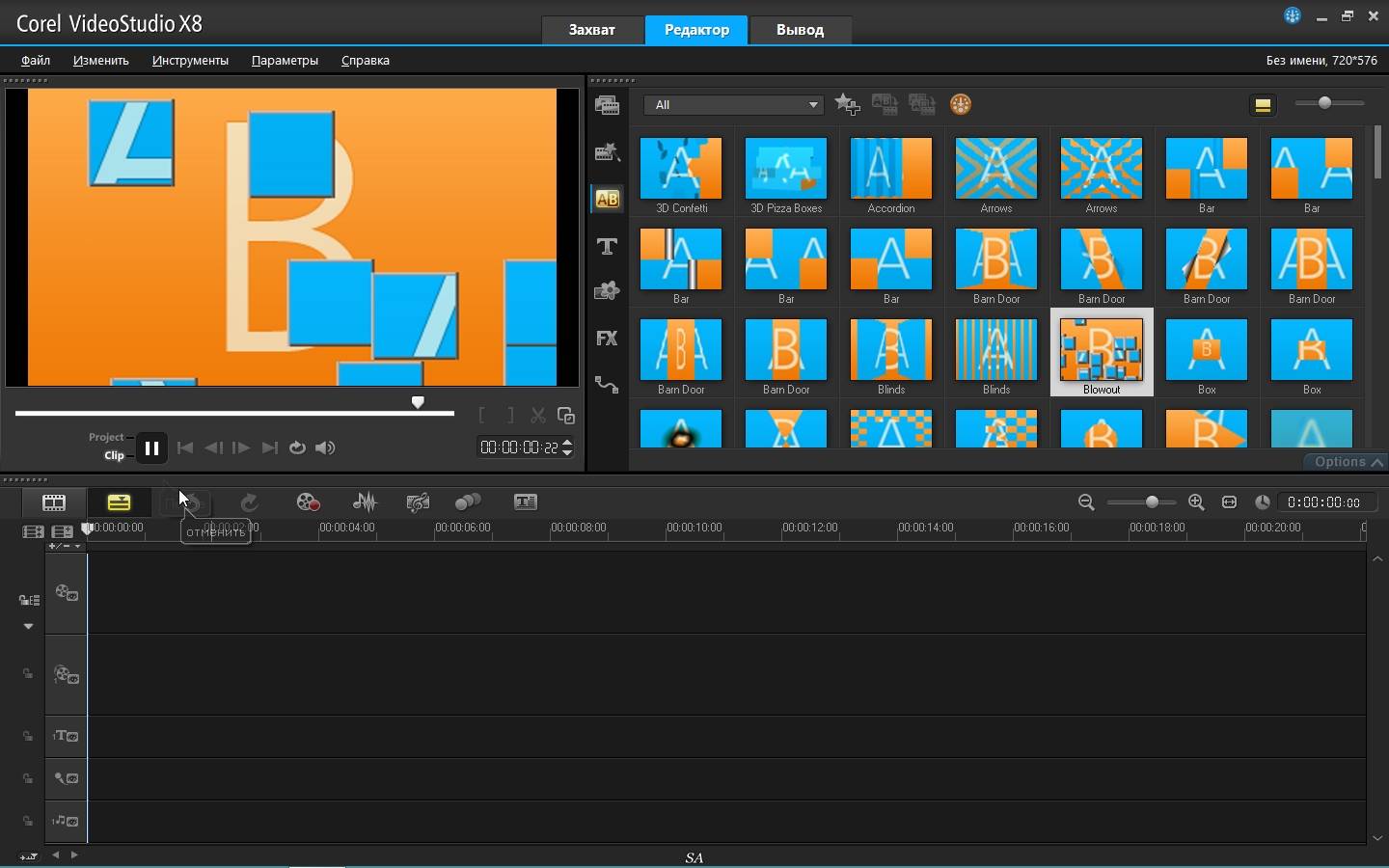The width and height of the screenshot is (1389, 868).
Task: Click the Mark-in bracket button
Action: point(481,416)
